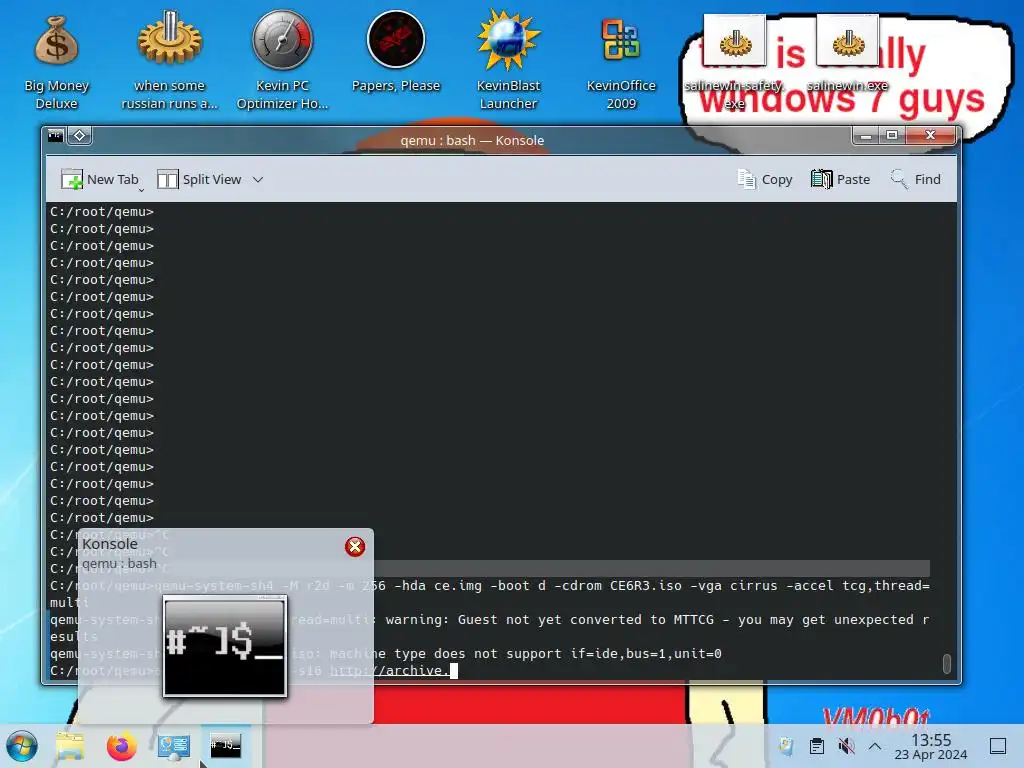Click notes tray icon left of clipboard
This screenshot has width=1024, height=768.
pyautogui.click(x=786, y=746)
